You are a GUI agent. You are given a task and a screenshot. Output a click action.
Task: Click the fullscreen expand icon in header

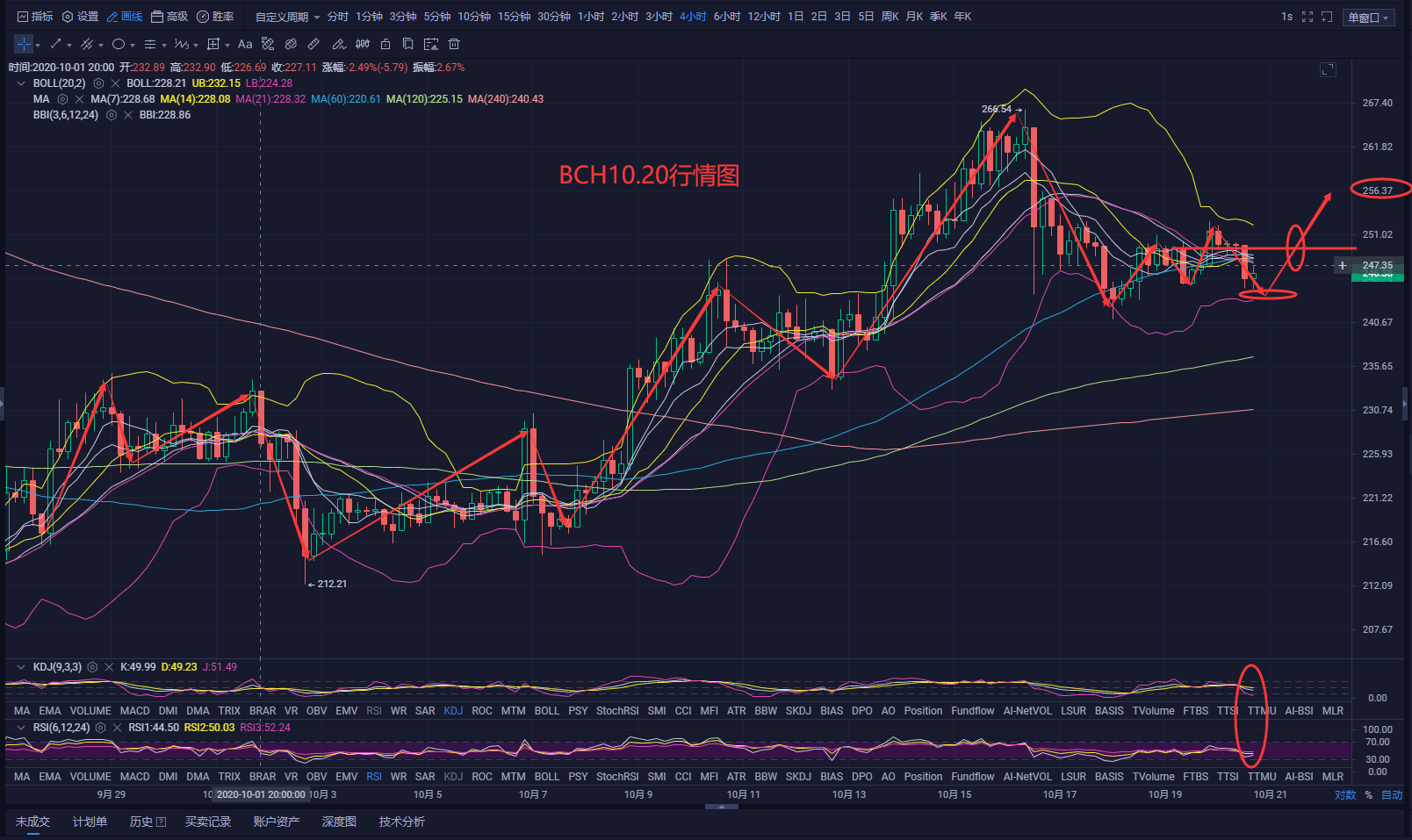pos(1308,17)
